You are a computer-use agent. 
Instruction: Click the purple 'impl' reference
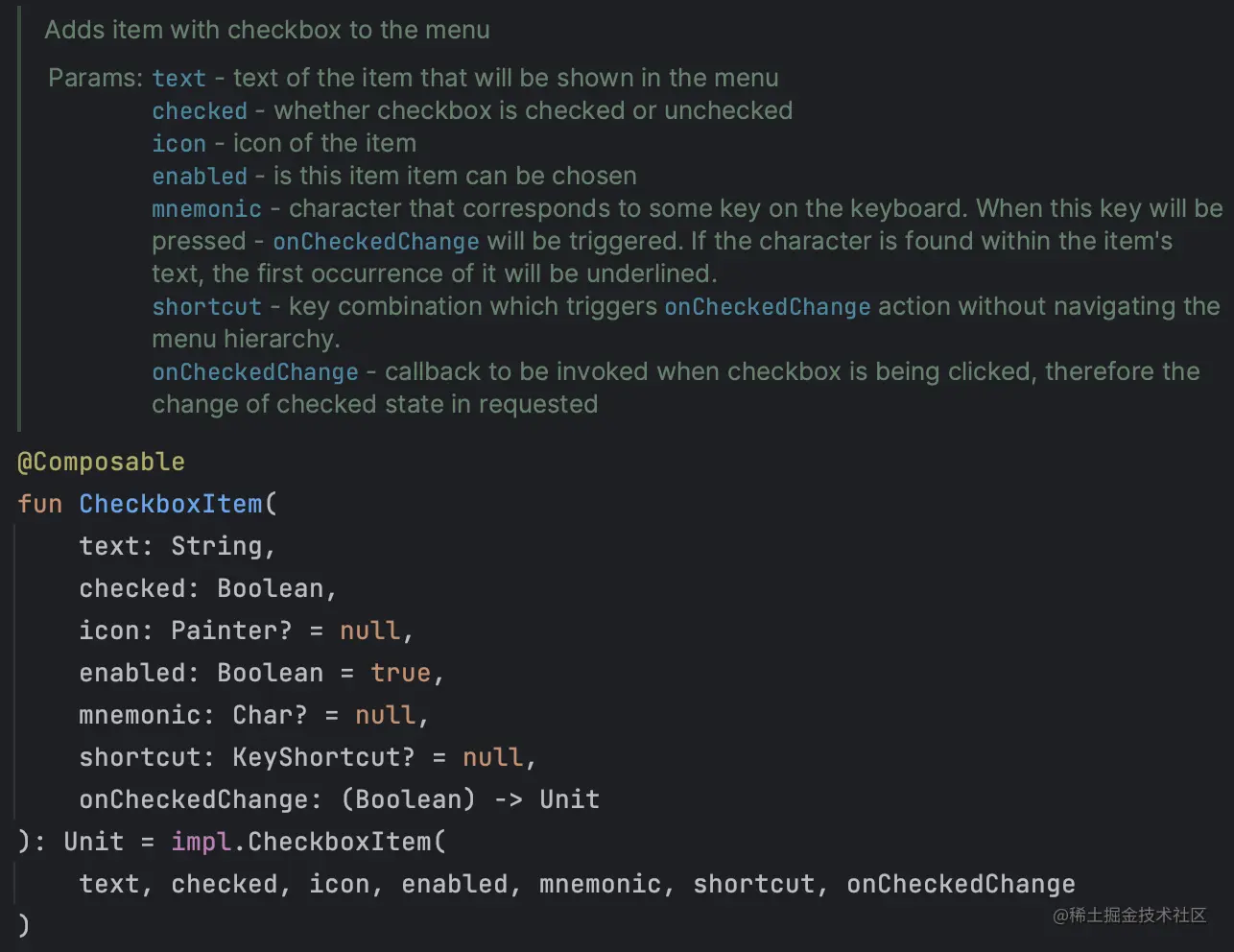tap(201, 842)
